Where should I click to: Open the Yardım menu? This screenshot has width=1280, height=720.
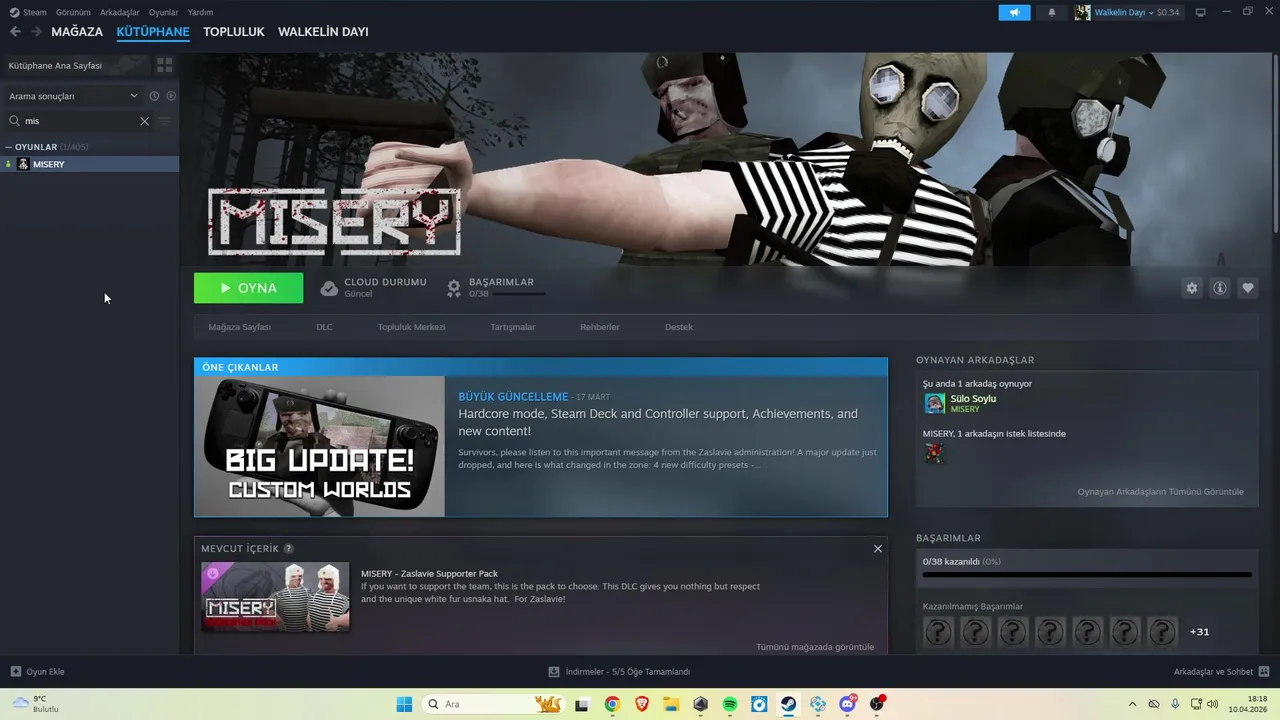(x=200, y=12)
